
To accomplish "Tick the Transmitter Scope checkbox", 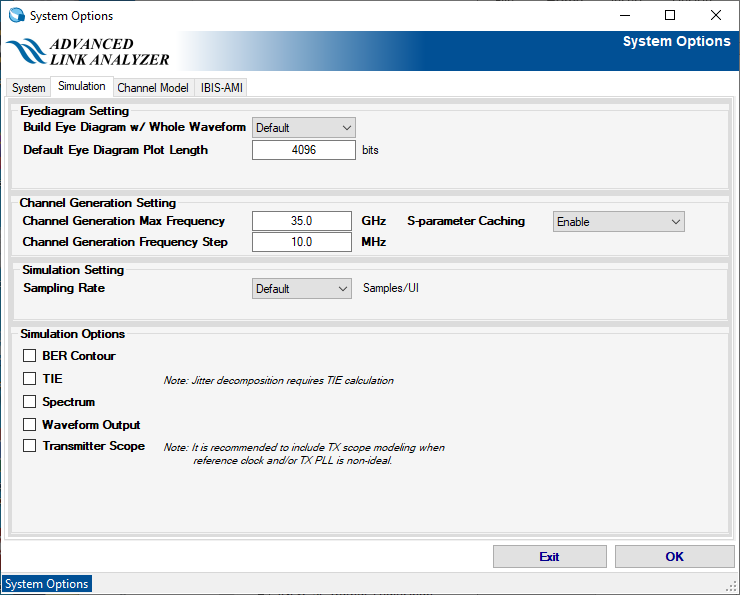I will [x=30, y=446].
